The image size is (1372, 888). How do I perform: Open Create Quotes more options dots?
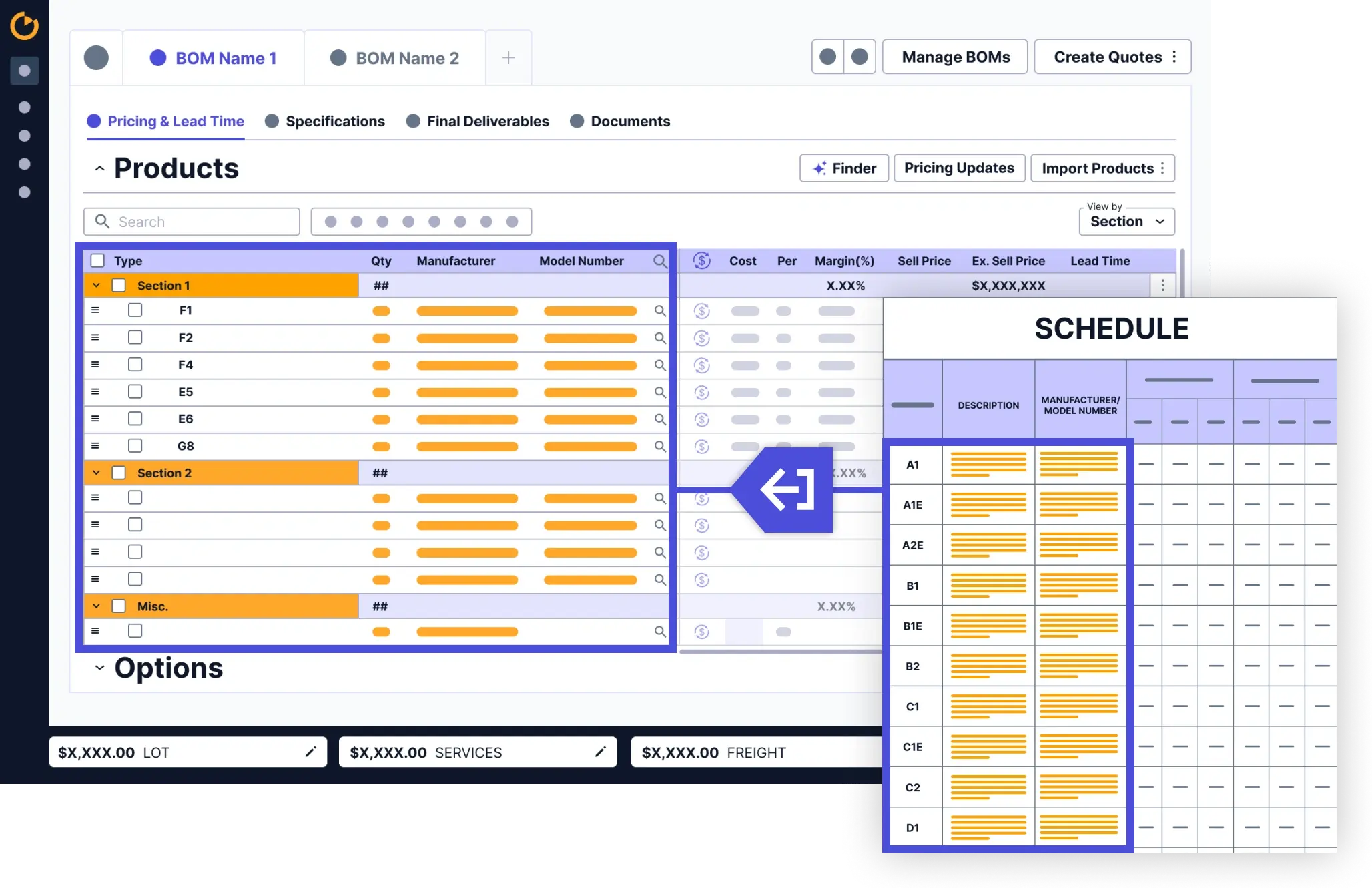coord(1174,57)
